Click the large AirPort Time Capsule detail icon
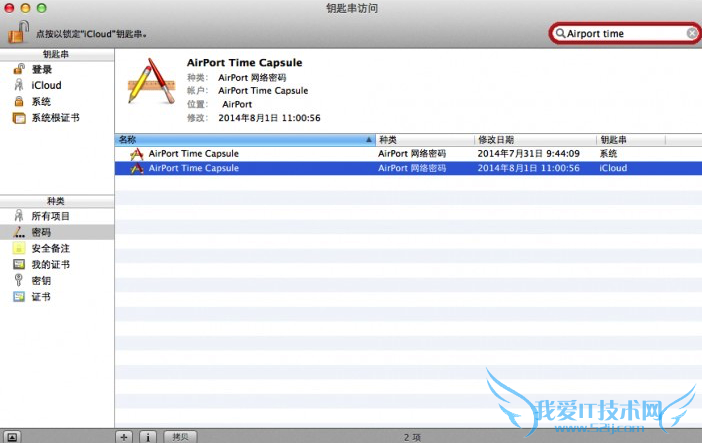Screen dimensions: 702x443 click(151, 82)
